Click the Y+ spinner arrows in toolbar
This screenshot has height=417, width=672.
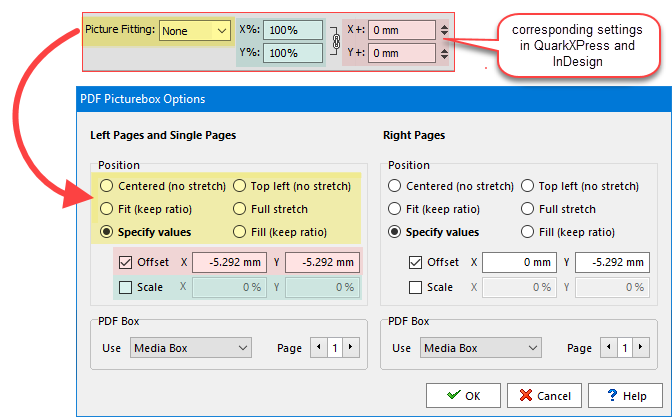click(444, 54)
